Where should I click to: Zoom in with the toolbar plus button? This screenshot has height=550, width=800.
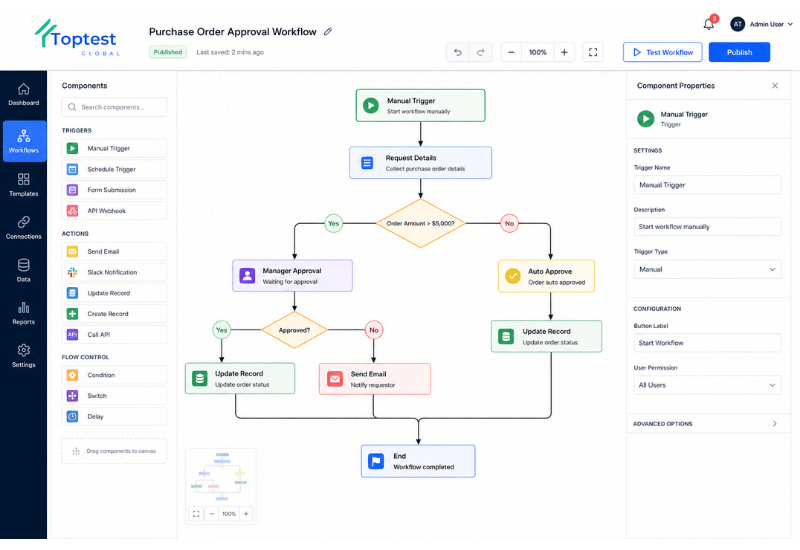(564, 52)
